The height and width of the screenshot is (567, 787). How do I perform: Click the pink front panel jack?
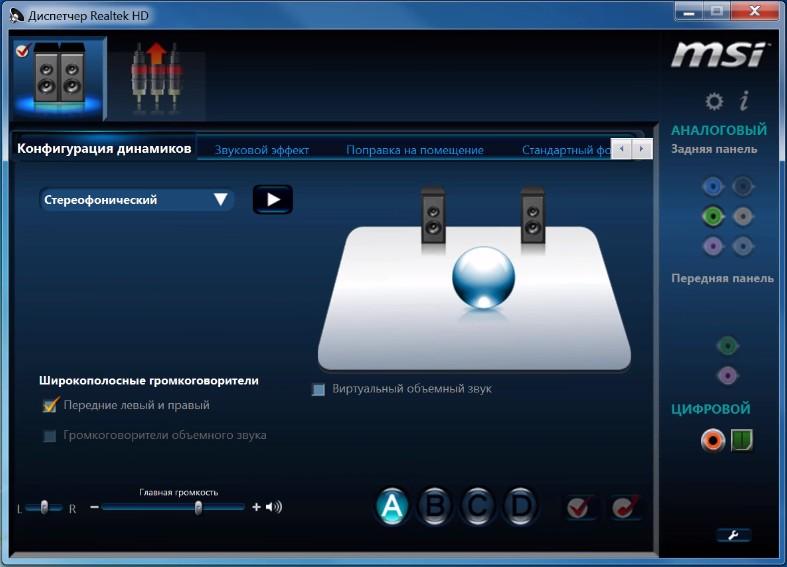[727, 375]
